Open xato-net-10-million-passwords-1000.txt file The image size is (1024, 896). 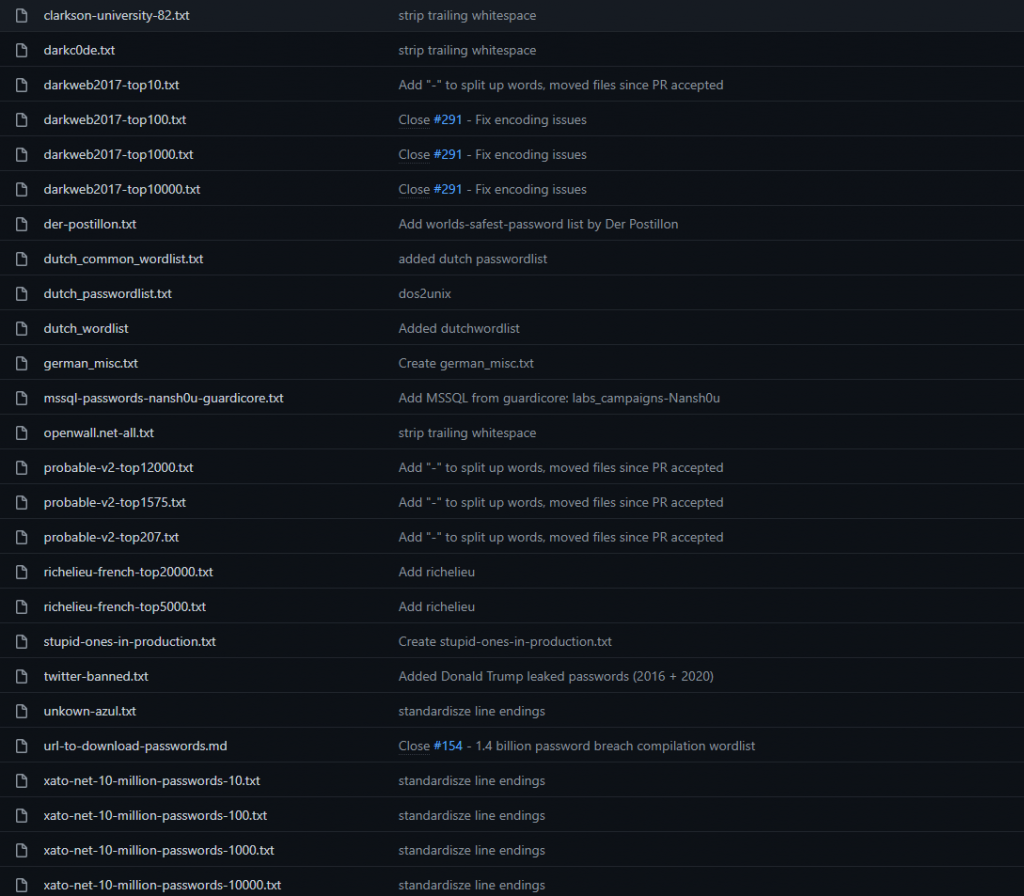(159, 850)
